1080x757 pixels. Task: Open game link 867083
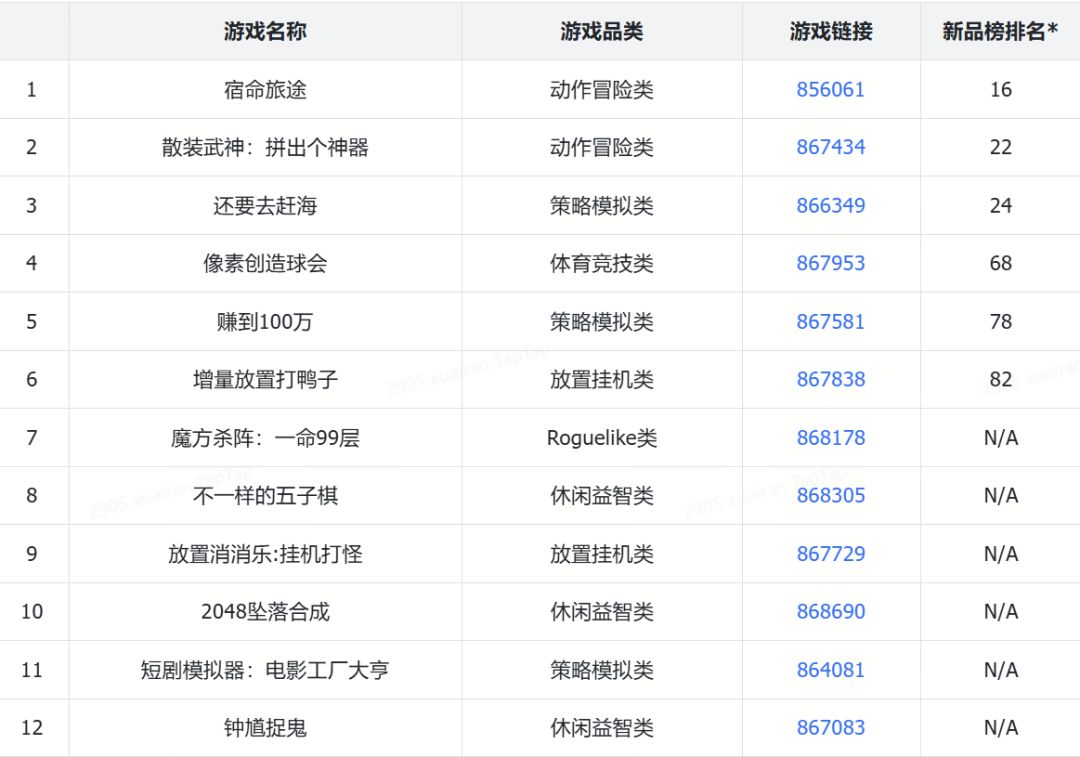pos(831,728)
